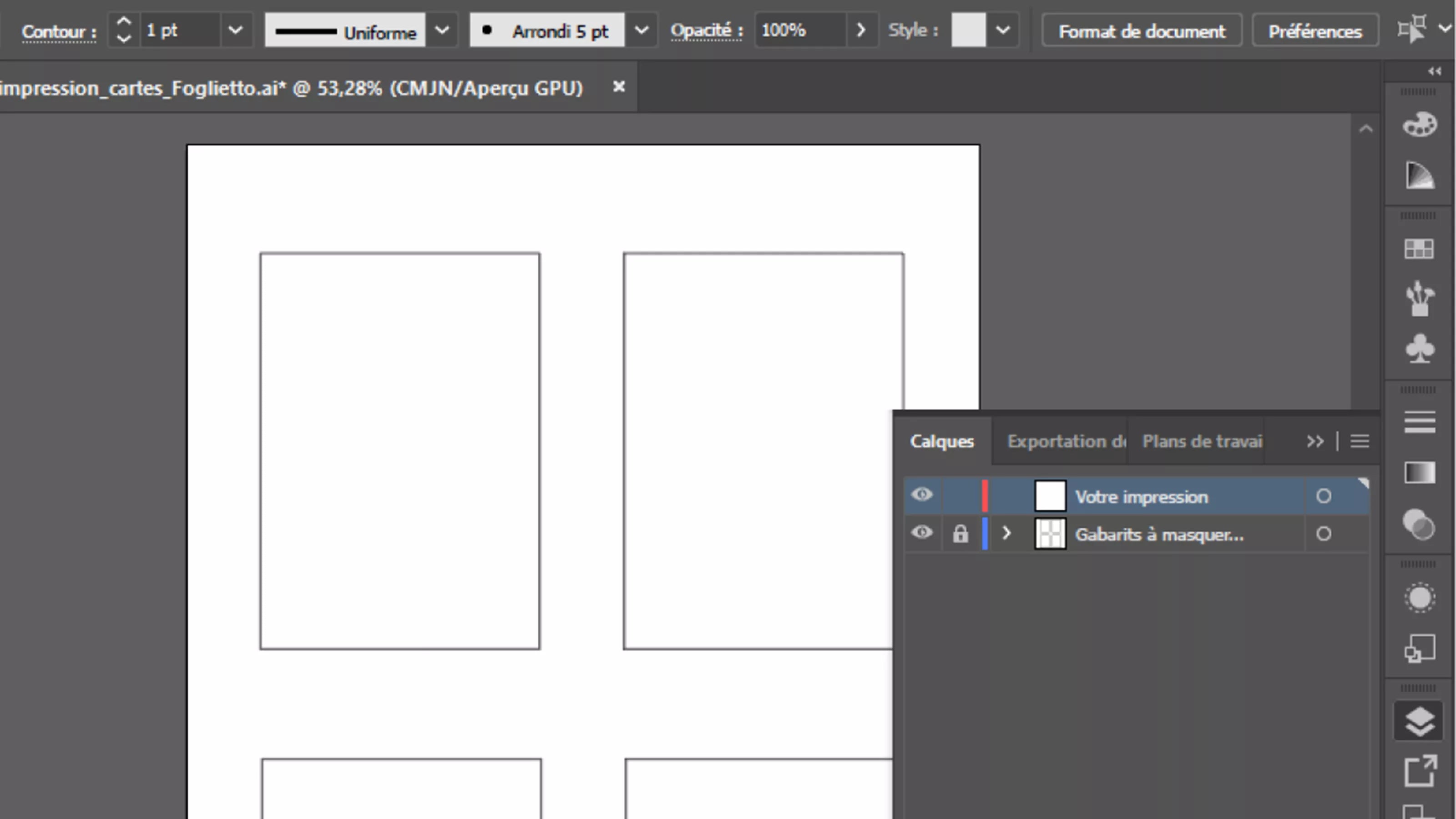This screenshot has width=1456, height=819.
Task: Toggle lock on Gabarits à masquer layer
Action: (960, 533)
